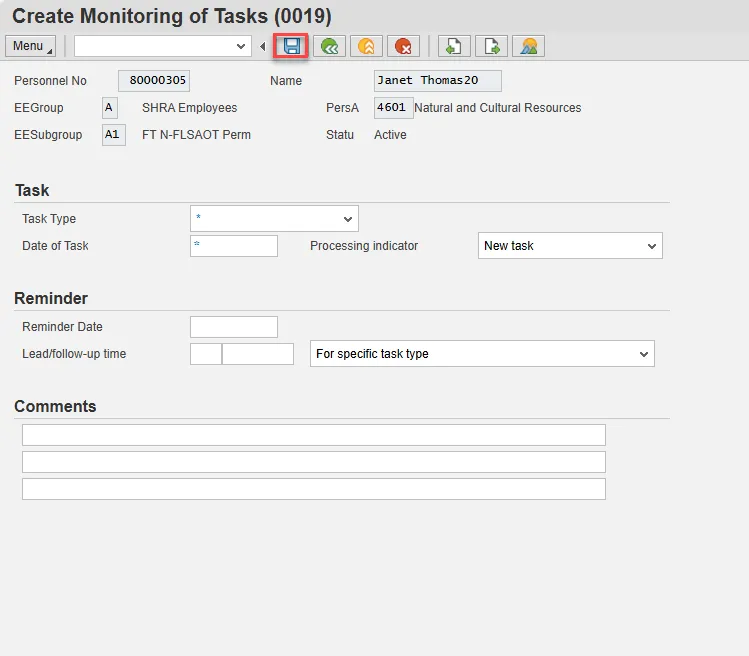Collapse command field using small triangle
749x656 pixels.
[x=263, y=47]
